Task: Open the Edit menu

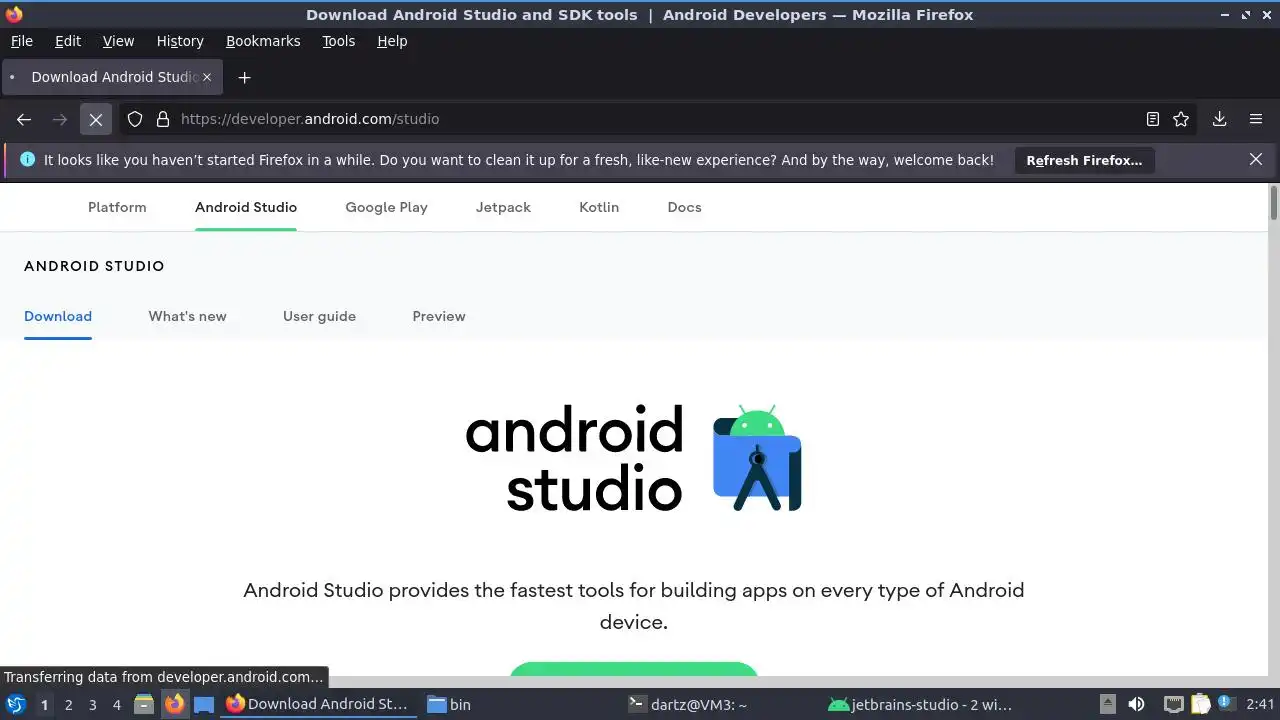Action: [68, 41]
